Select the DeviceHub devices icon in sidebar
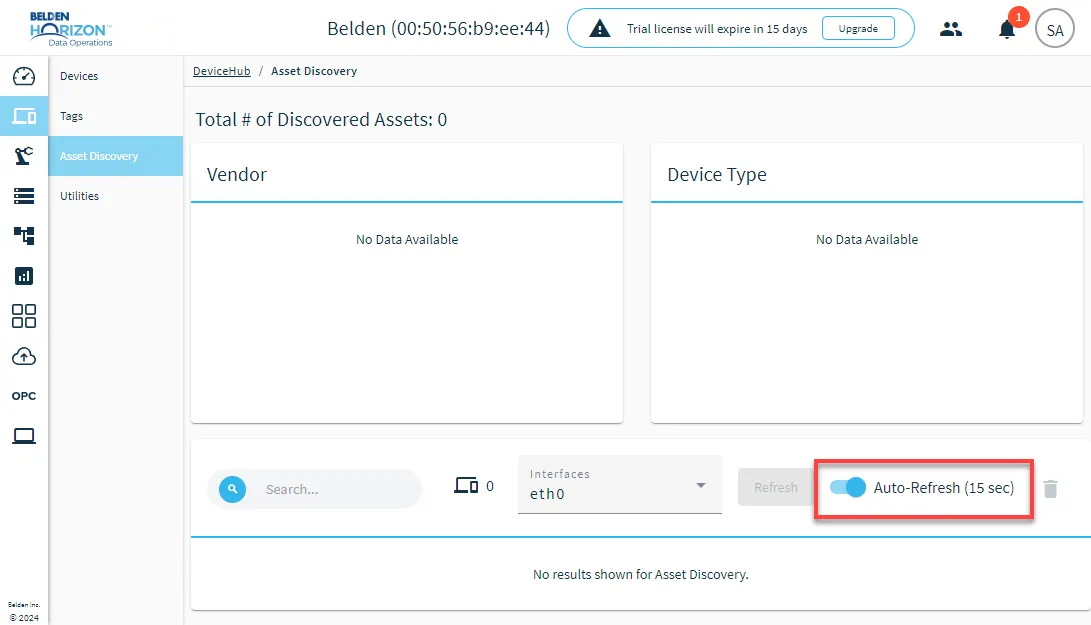 pos(24,116)
